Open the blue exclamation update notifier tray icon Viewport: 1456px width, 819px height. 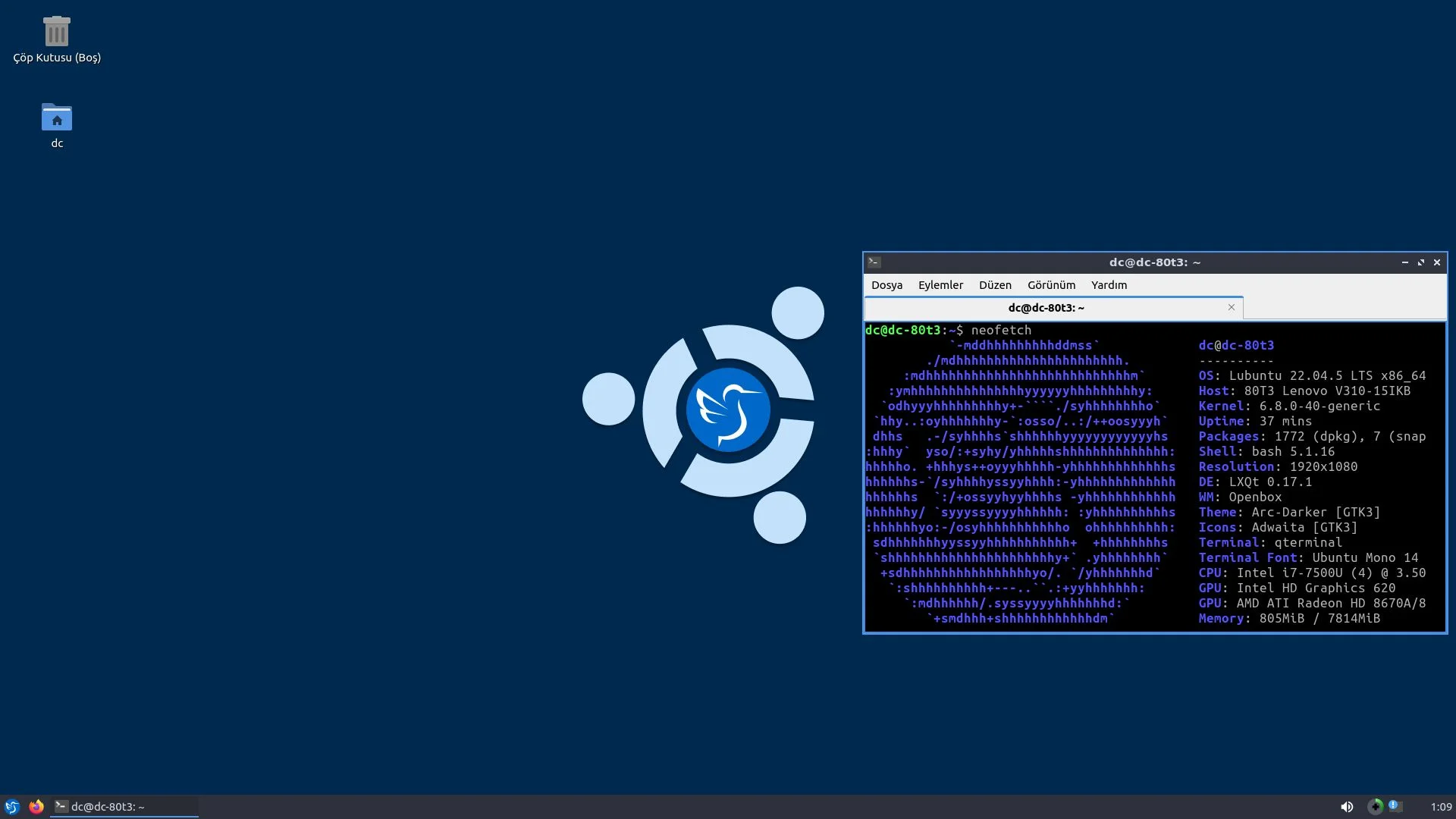coord(1395,806)
